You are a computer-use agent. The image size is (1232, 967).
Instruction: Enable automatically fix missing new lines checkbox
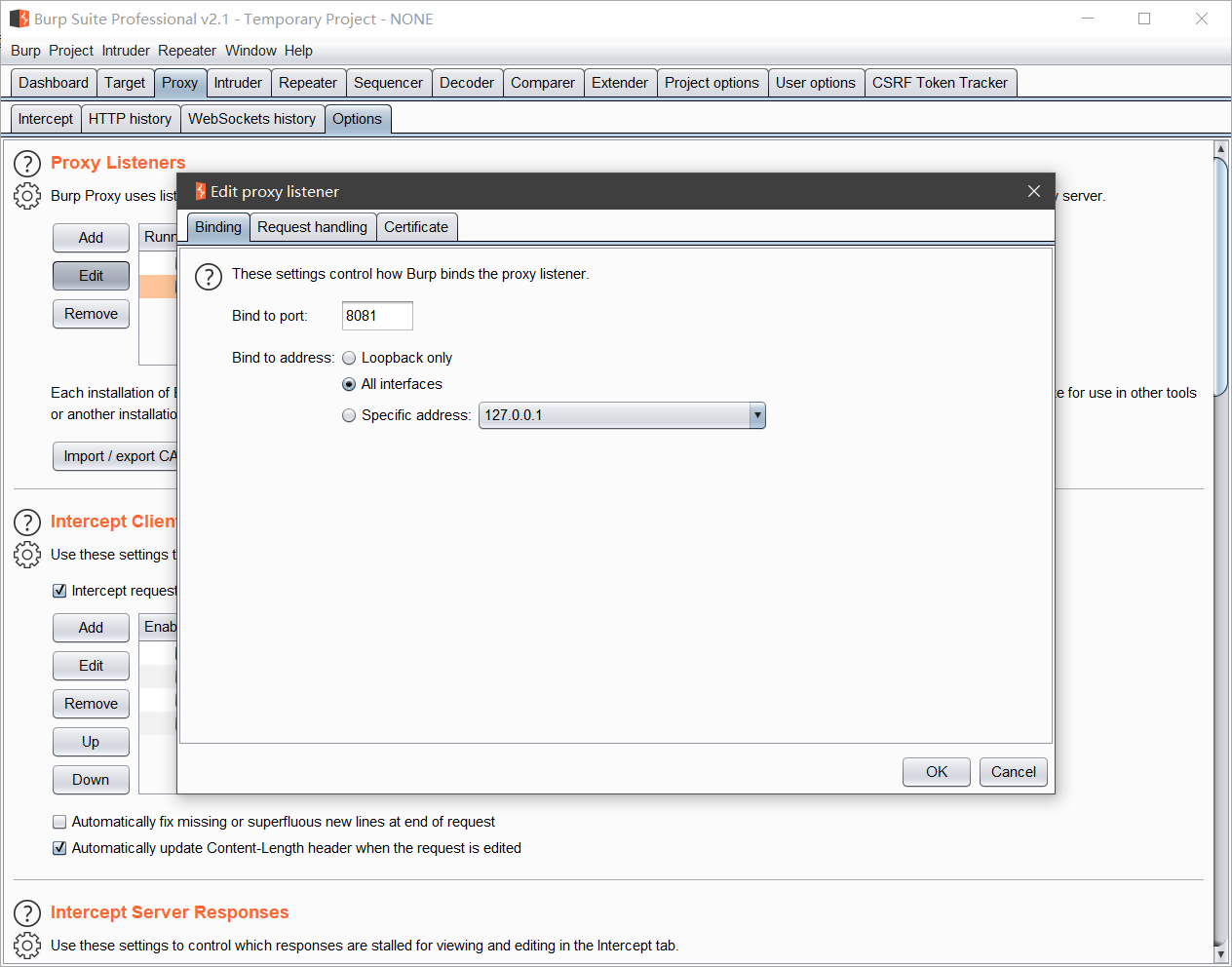tap(59, 822)
